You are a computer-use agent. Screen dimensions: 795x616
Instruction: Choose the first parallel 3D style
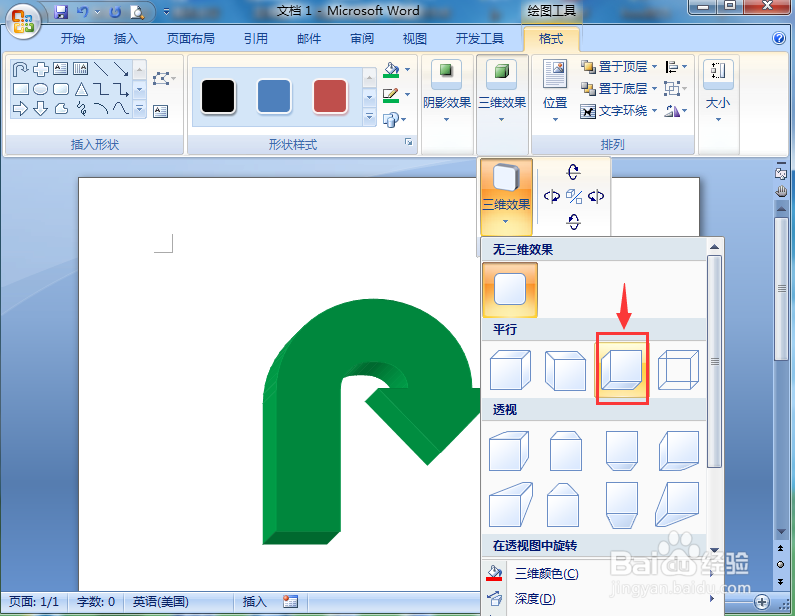click(x=510, y=370)
